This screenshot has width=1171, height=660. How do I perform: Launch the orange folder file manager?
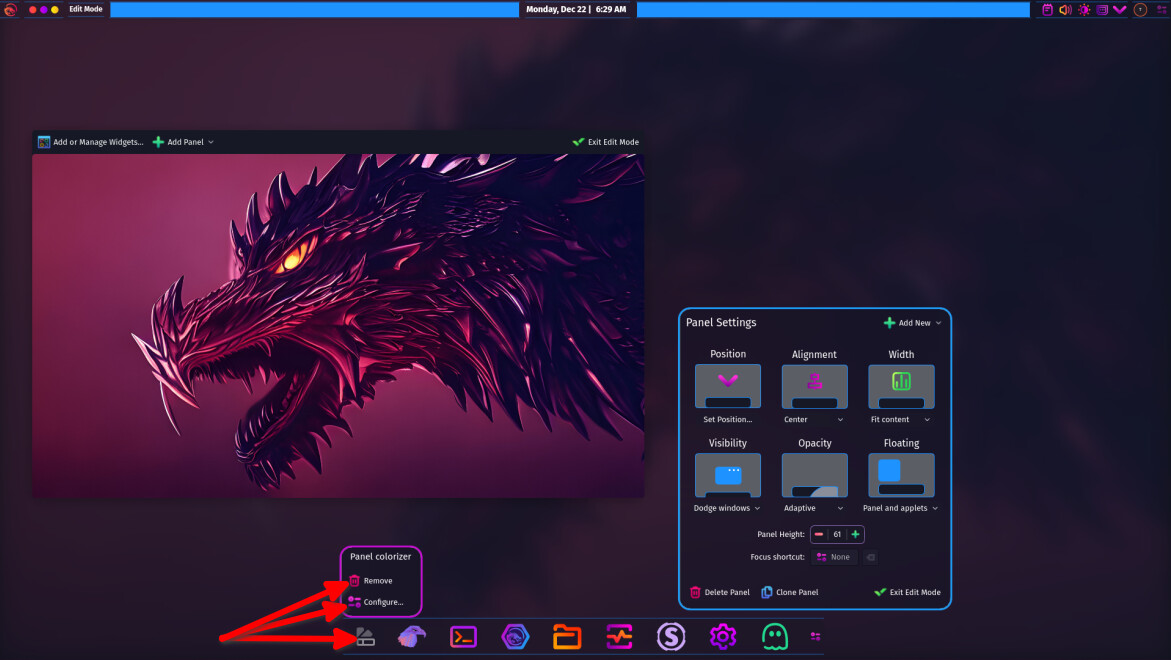point(567,636)
